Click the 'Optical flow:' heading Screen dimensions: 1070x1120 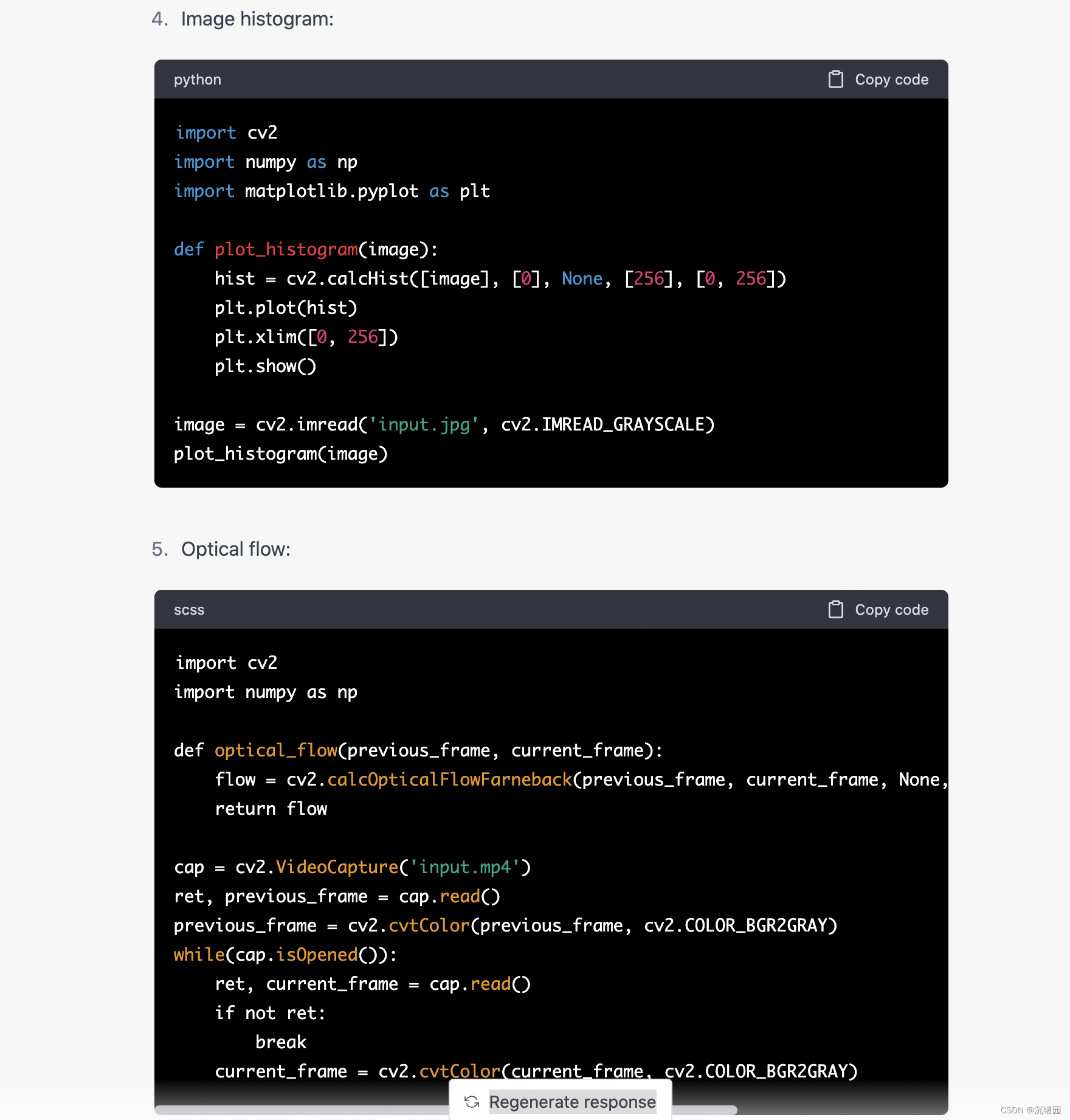click(x=236, y=549)
